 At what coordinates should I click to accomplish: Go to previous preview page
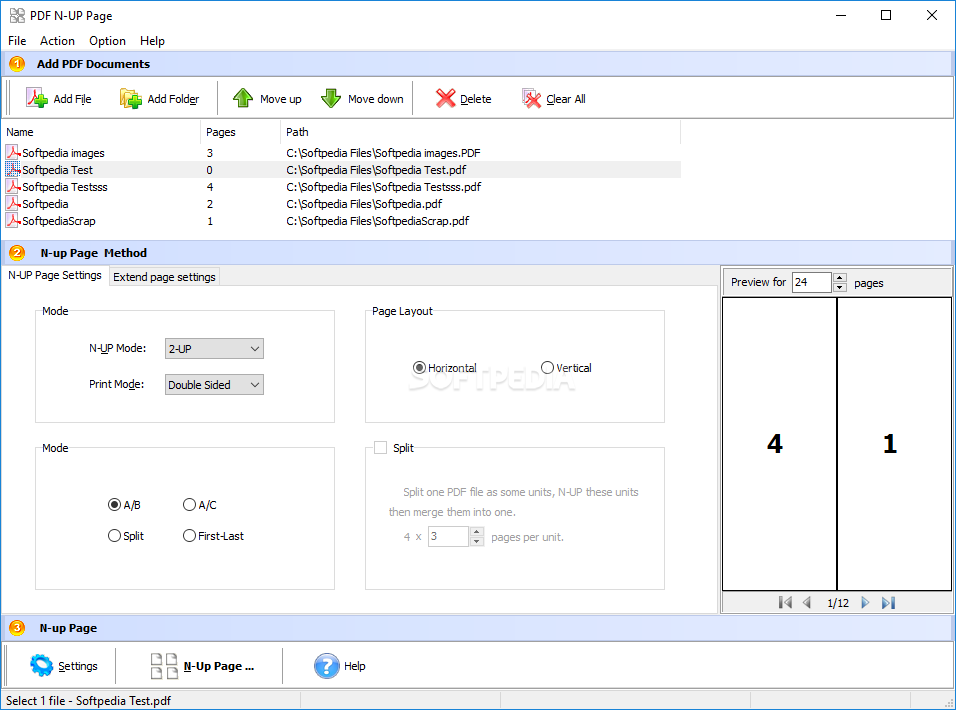point(807,603)
